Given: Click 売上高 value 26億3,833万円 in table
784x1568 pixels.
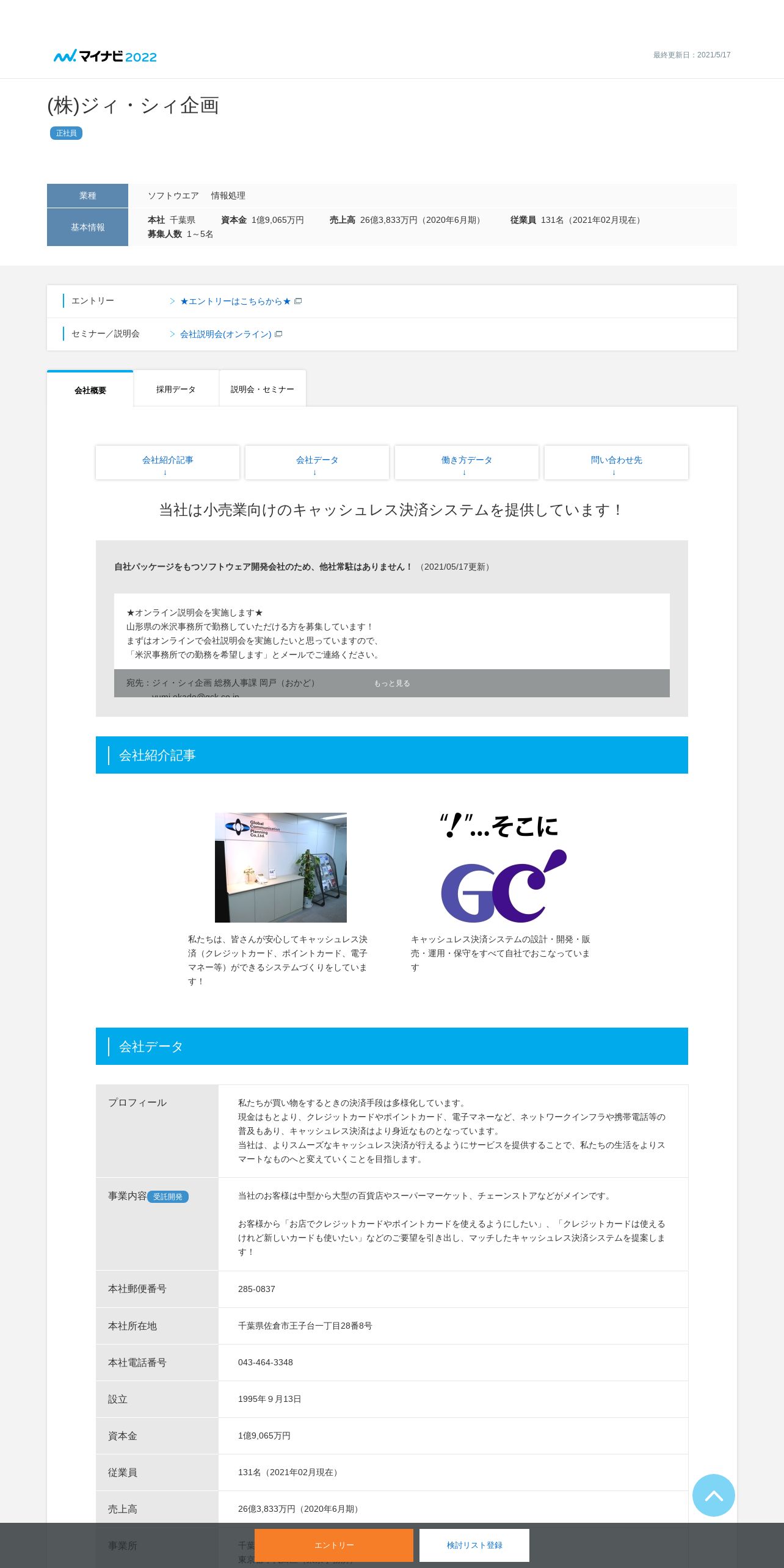Looking at the screenshot, I should coord(300,1509).
